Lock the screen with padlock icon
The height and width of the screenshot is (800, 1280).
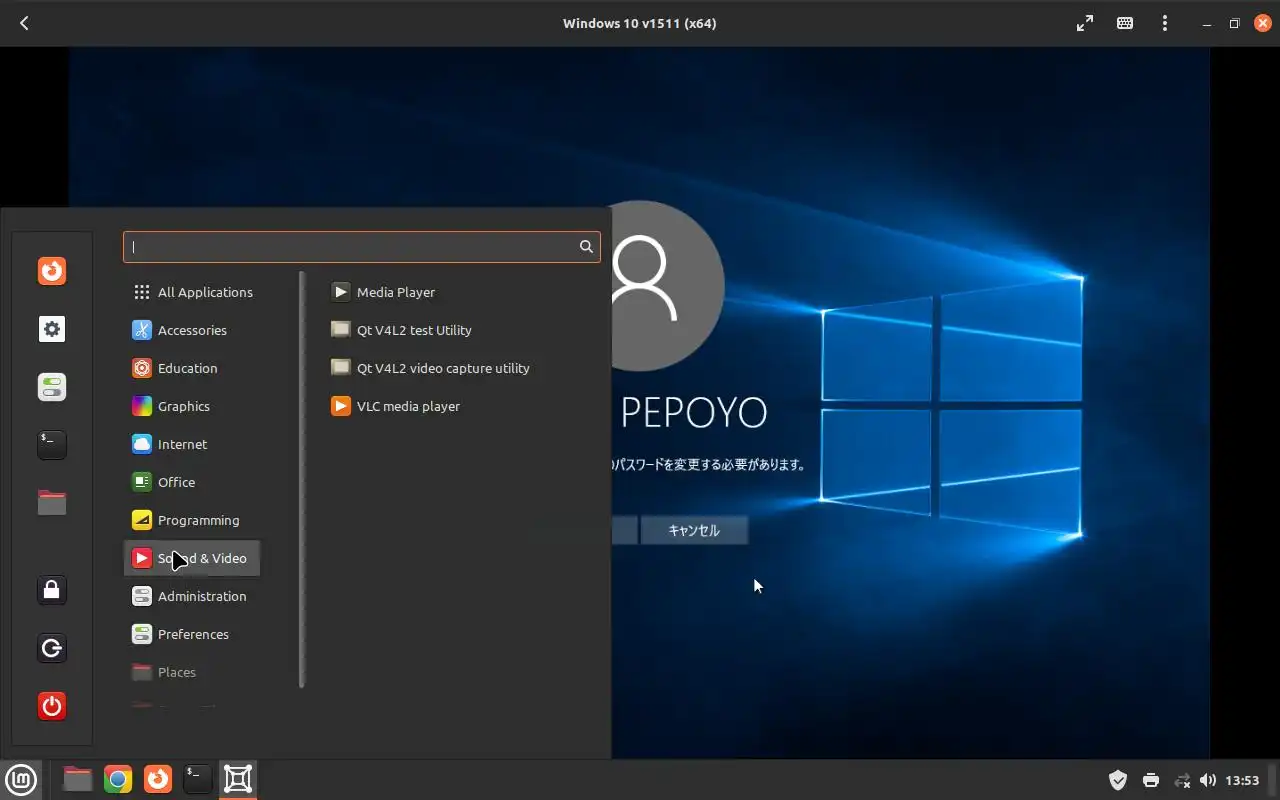[52, 590]
